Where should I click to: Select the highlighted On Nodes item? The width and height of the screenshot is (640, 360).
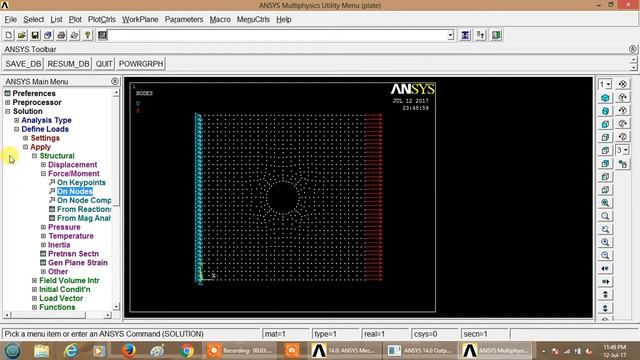click(75, 191)
